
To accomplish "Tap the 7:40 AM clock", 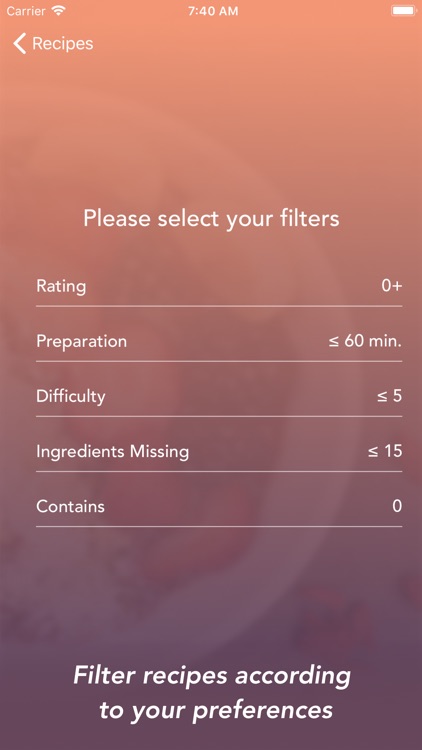I will pos(213,11).
